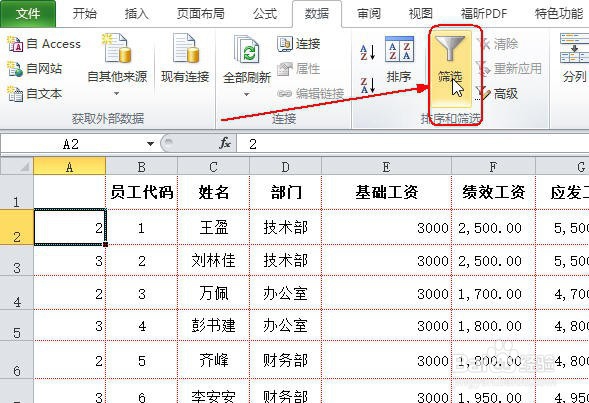589x403 pixels.
Task: Open the 特色功能 tab
Action: [558, 14]
